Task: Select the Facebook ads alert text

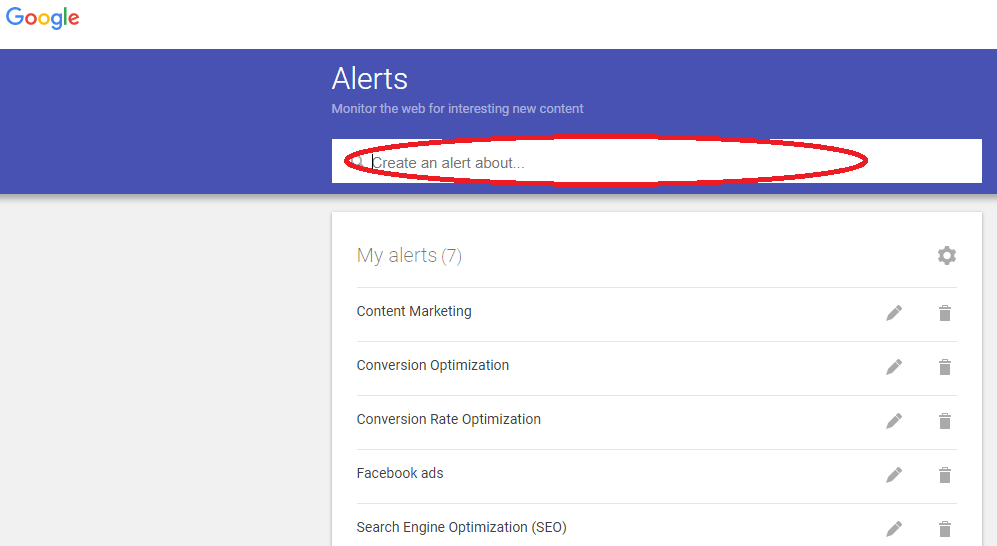Action: click(x=400, y=474)
